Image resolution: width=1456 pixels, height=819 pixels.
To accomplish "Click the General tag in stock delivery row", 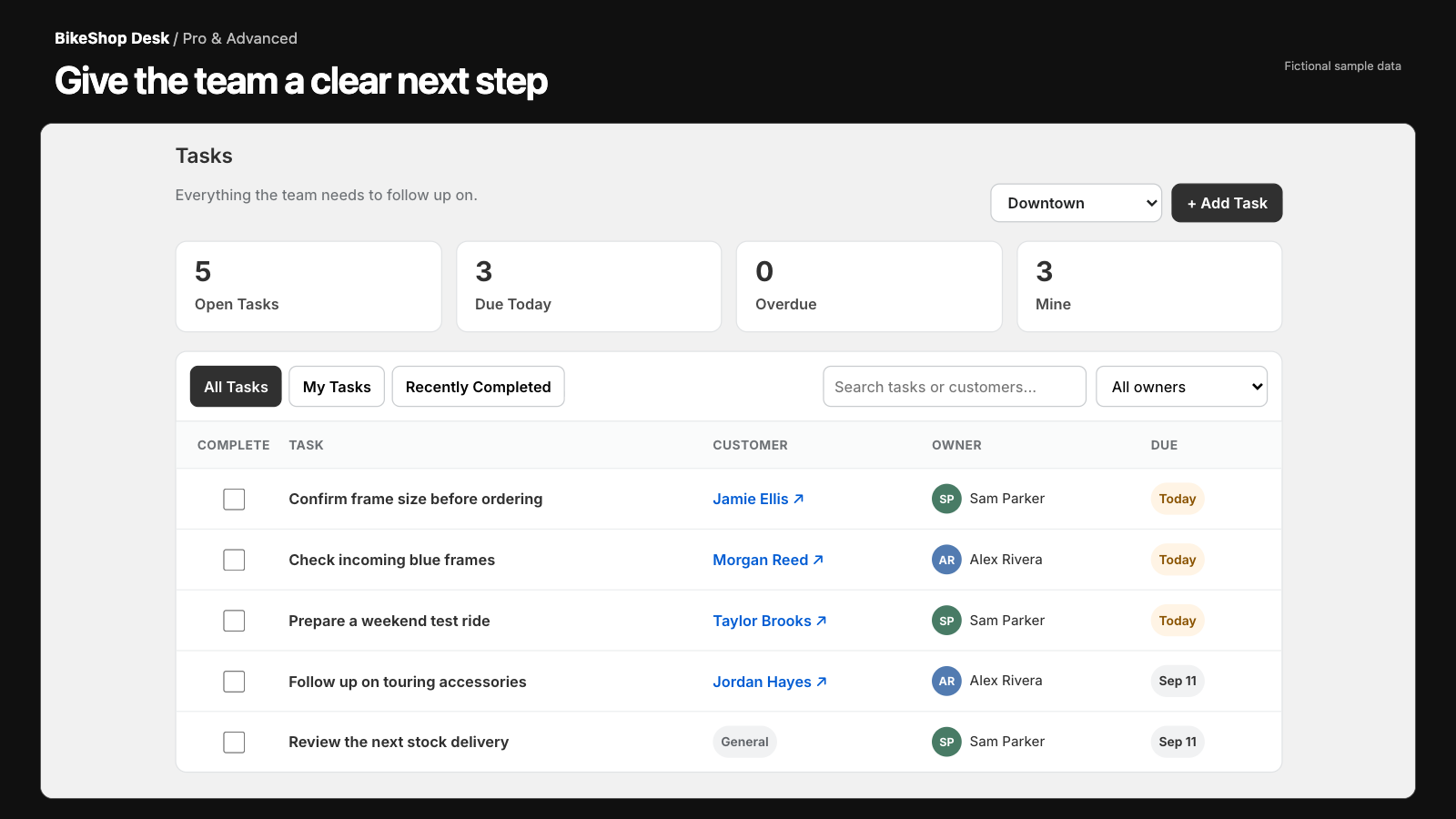I will 744,742.
